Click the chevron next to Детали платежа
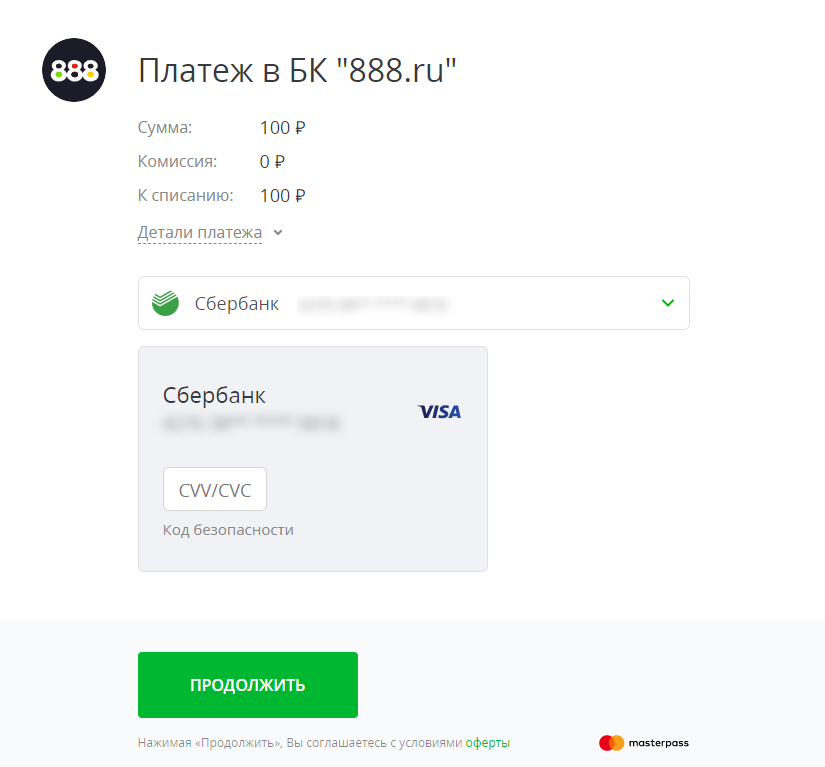 (x=278, y=233)
